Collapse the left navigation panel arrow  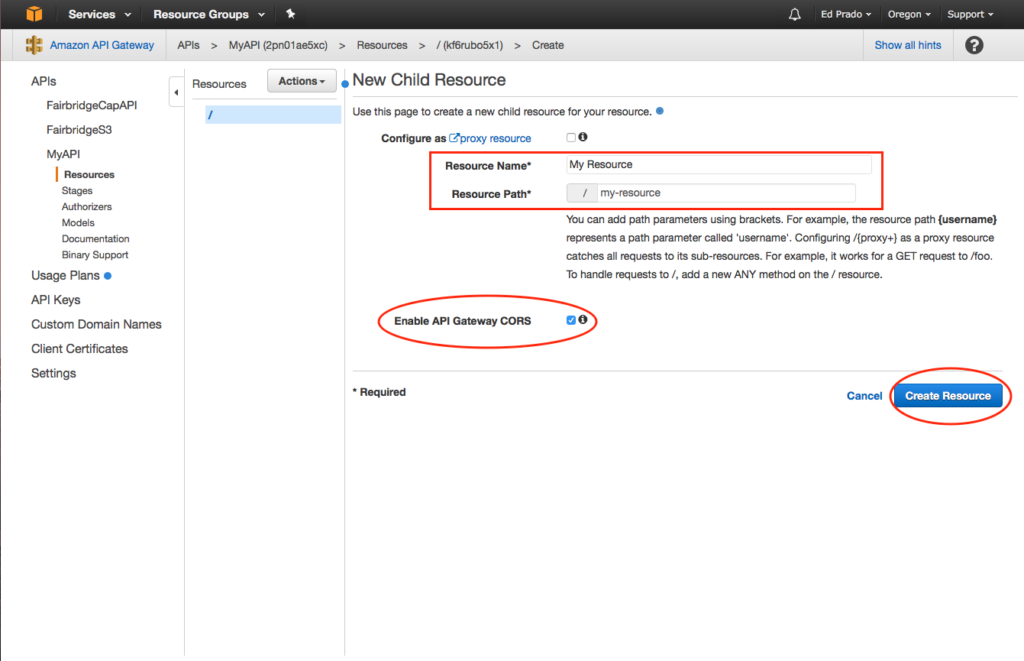(x=176, y=92)
